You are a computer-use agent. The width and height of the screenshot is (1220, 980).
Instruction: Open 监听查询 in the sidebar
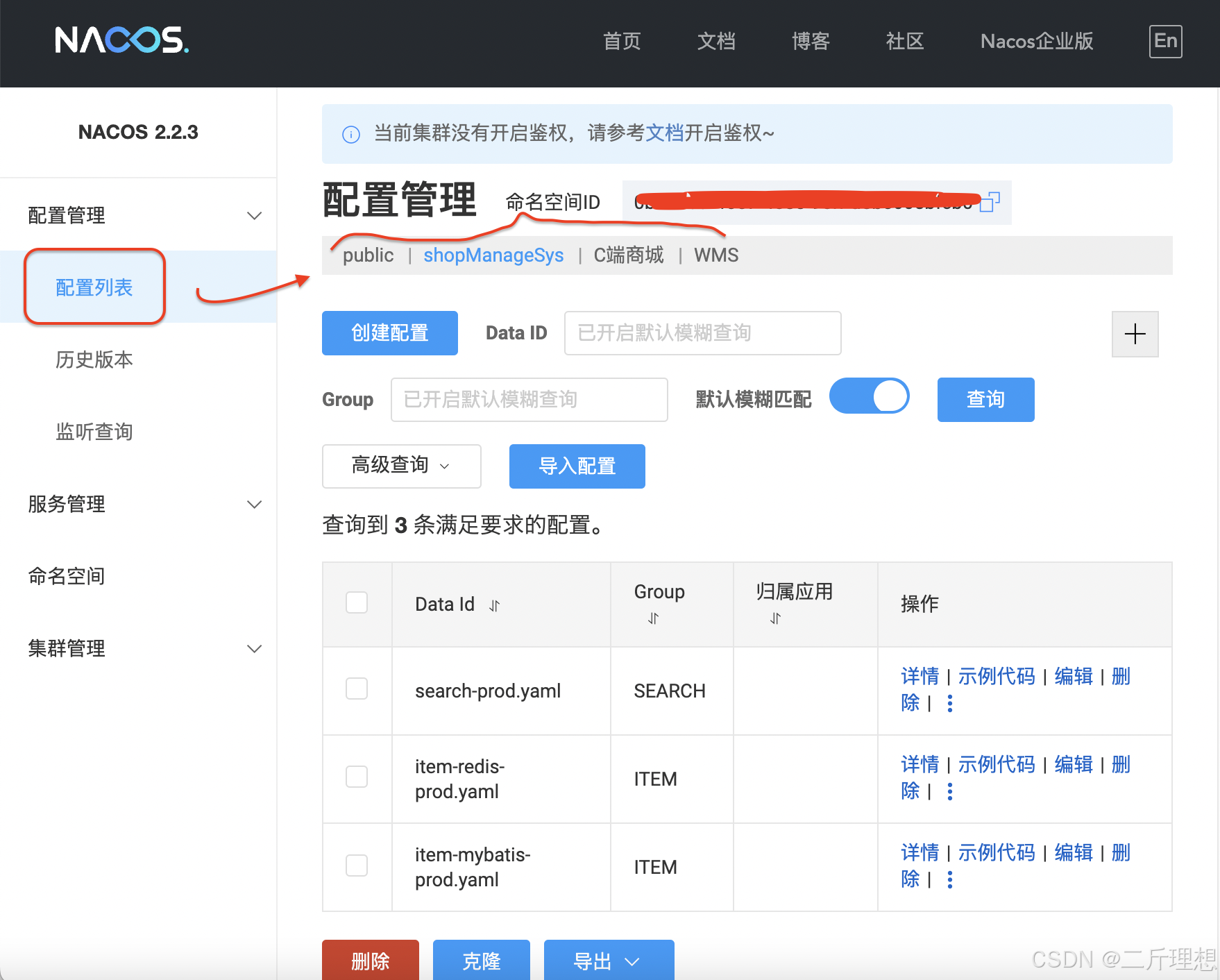94,432
